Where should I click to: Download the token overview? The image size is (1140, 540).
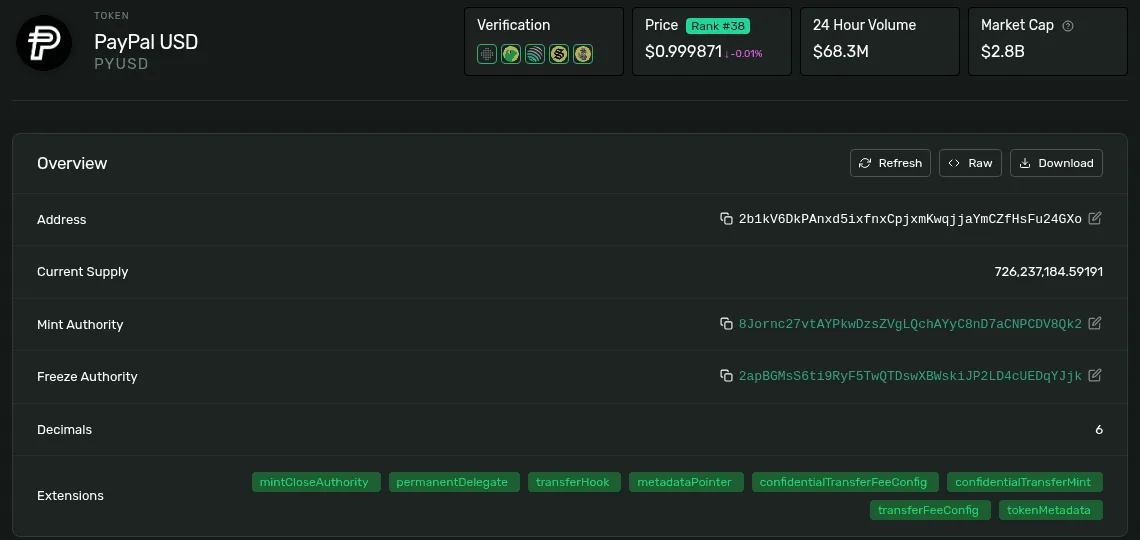click(1056, 163)
